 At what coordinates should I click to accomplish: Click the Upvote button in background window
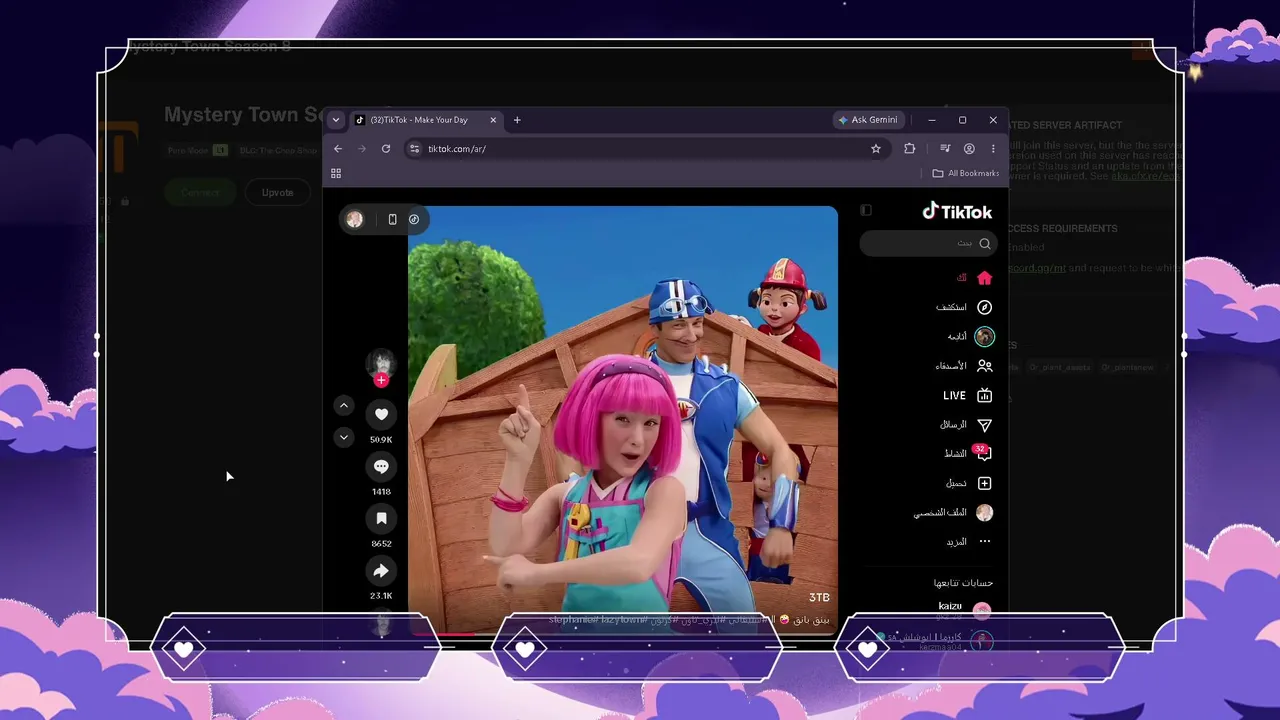278,192
